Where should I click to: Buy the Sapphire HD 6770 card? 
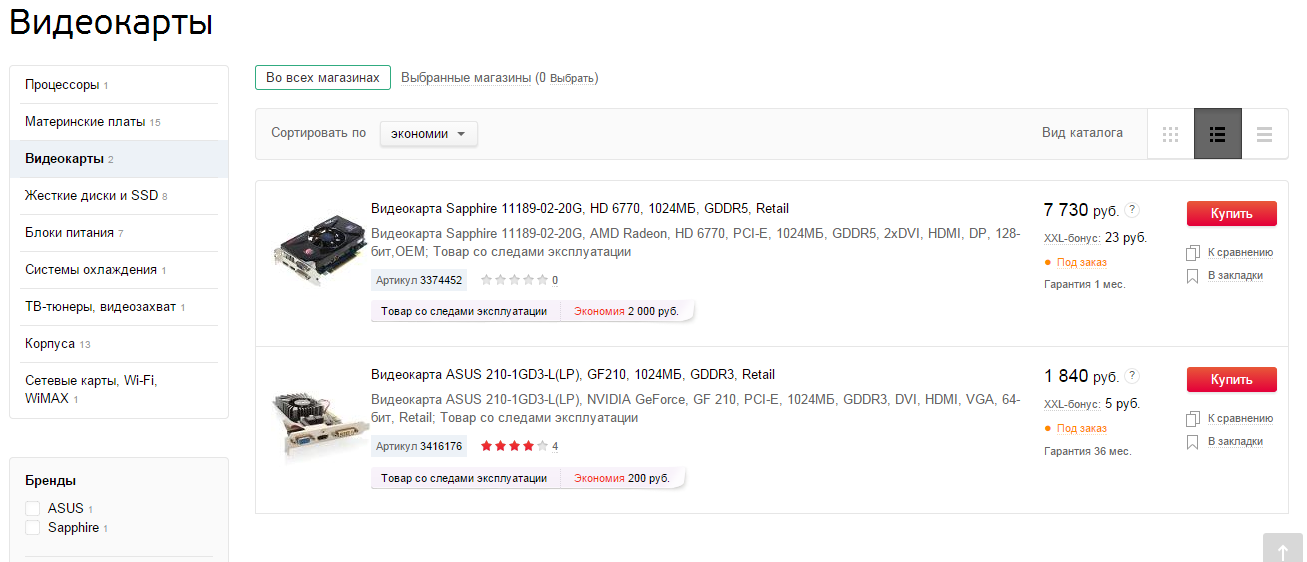(x=1231, y=214)
